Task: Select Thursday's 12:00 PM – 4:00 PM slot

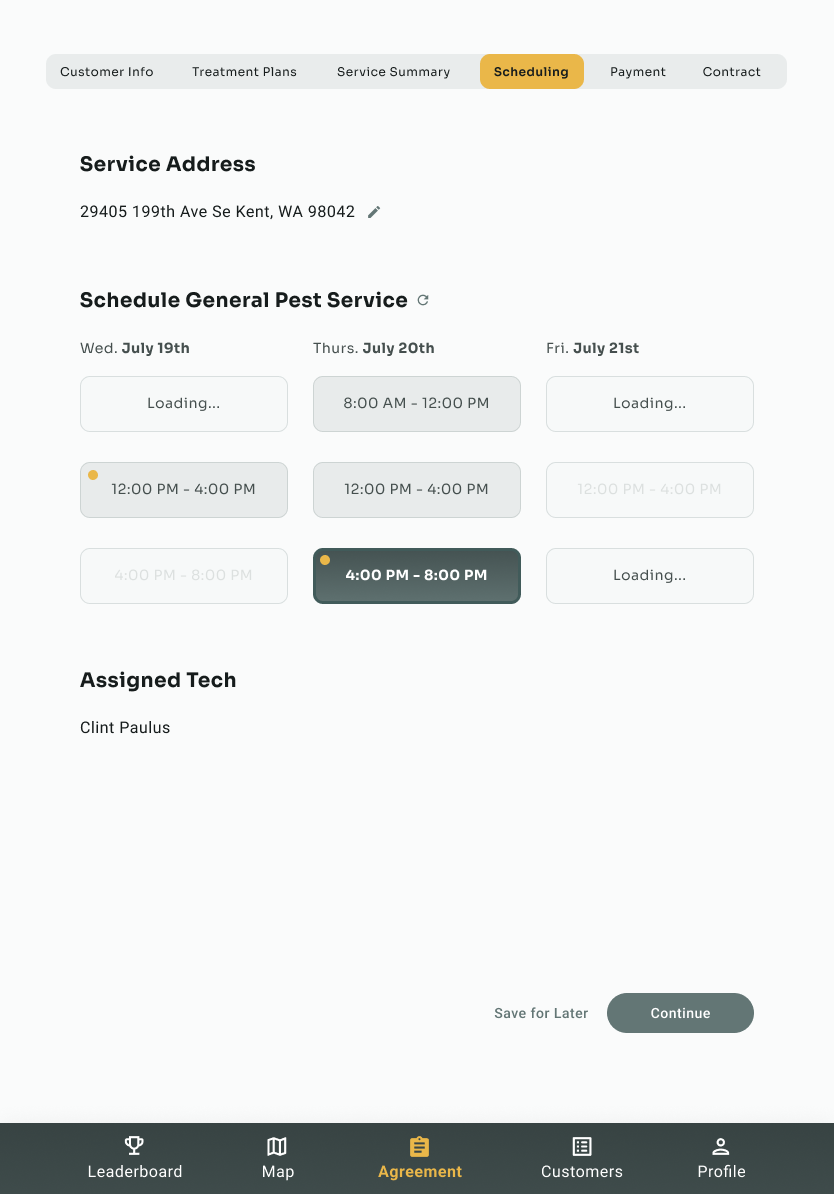Action: pyautogui.click(x=416, y=490)
